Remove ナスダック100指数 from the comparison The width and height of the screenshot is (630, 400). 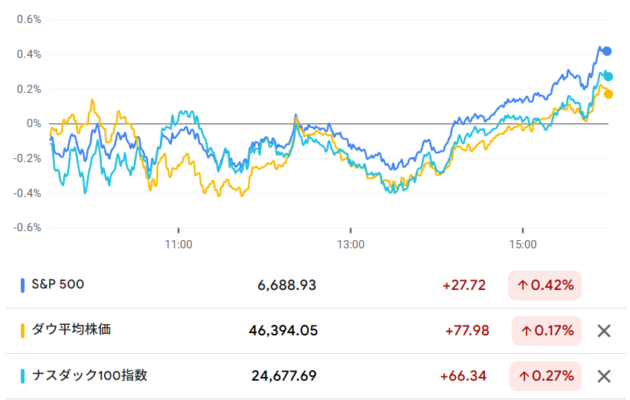pyautogui.click(x=603, y=376)
